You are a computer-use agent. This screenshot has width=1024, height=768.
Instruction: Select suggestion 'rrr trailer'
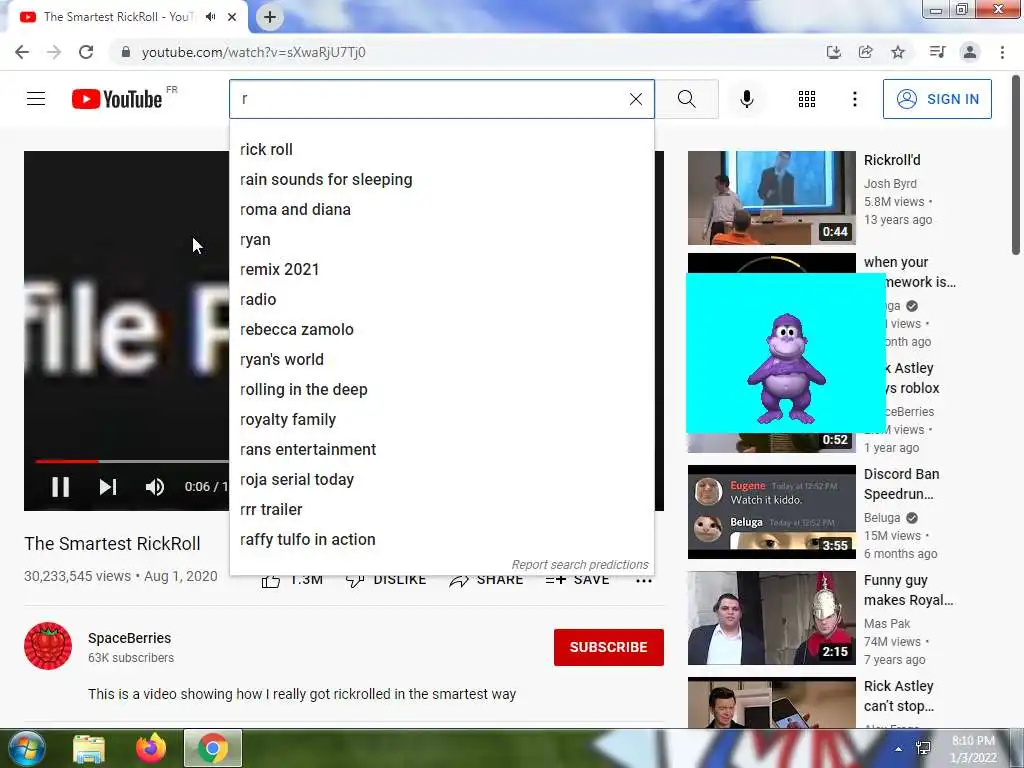pos(441,510)
